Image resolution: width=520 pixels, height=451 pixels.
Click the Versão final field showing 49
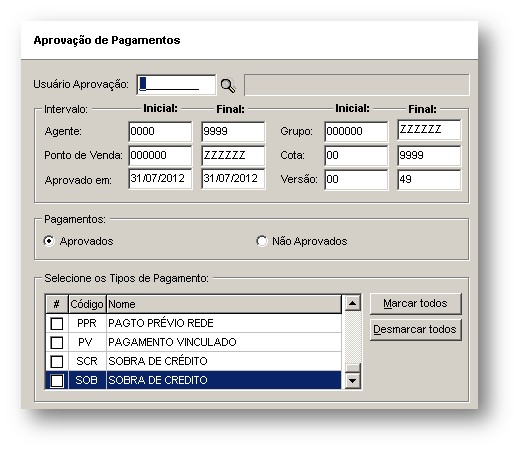pos(429,180)
